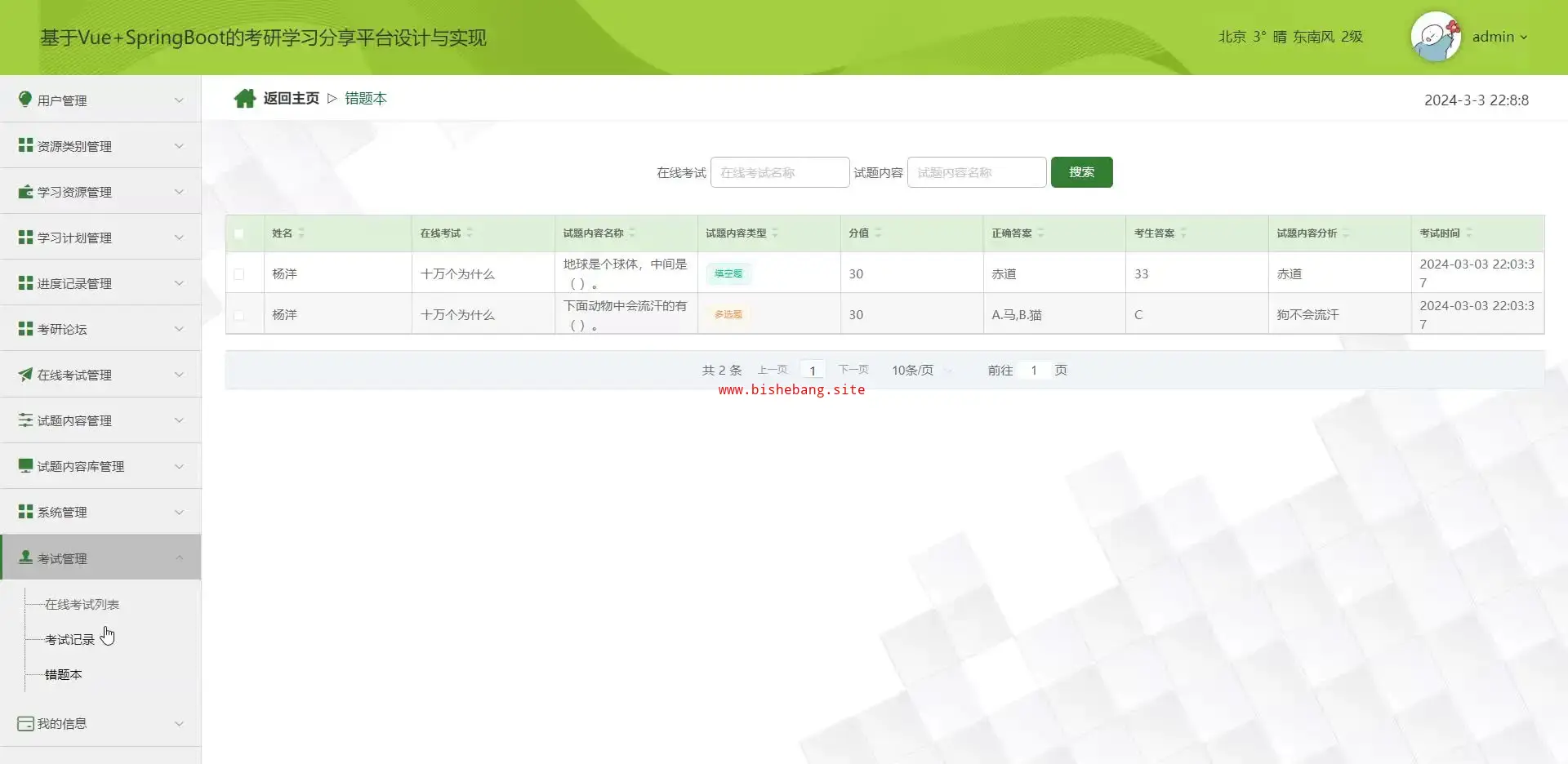This screenshot has width=1568, height=764.
Task: Click the 错题本 breadcrumb text
Action: coord(366,98)
